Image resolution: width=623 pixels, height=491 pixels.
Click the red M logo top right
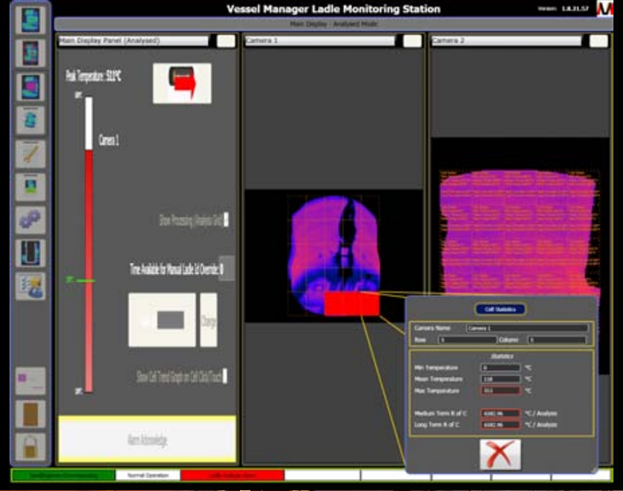[x=604, y=10]
